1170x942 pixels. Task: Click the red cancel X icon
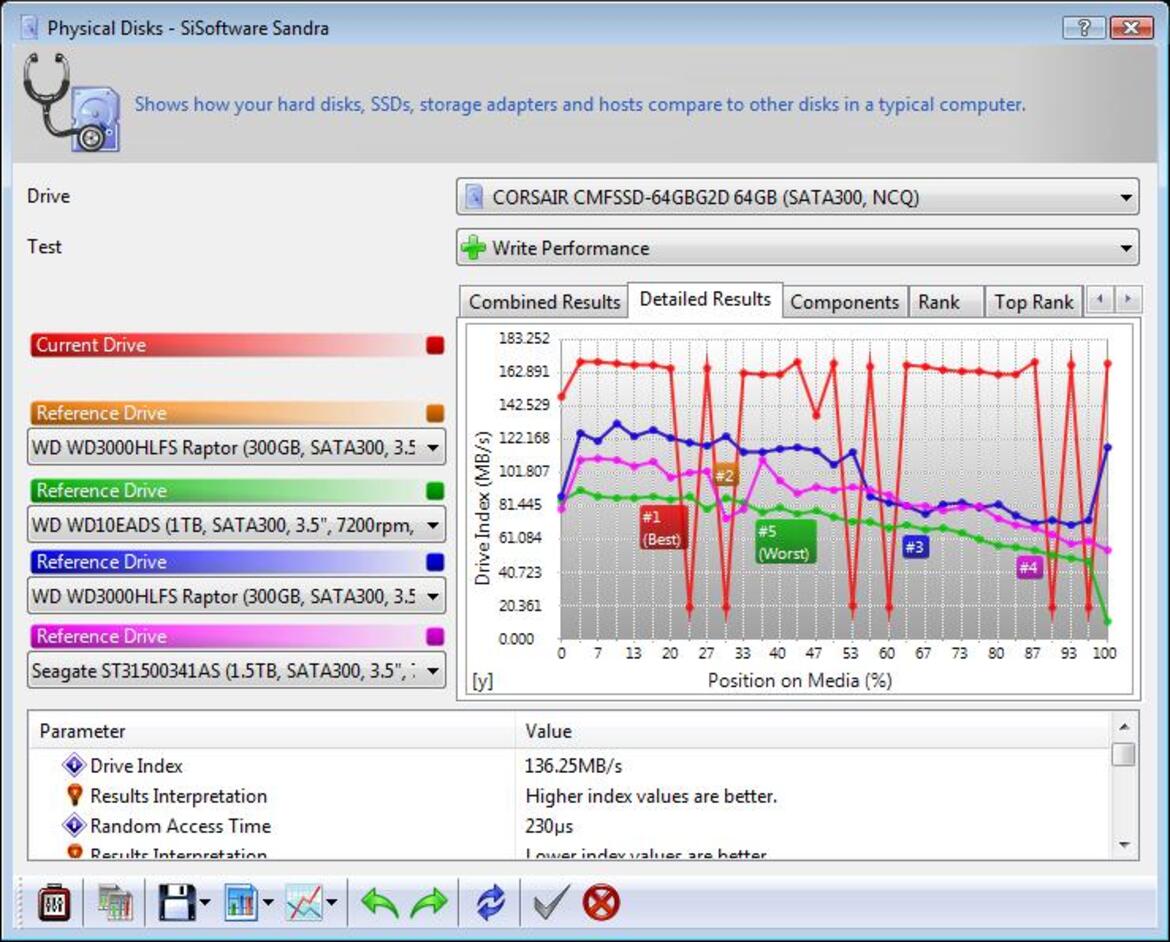tap(601, 903)
